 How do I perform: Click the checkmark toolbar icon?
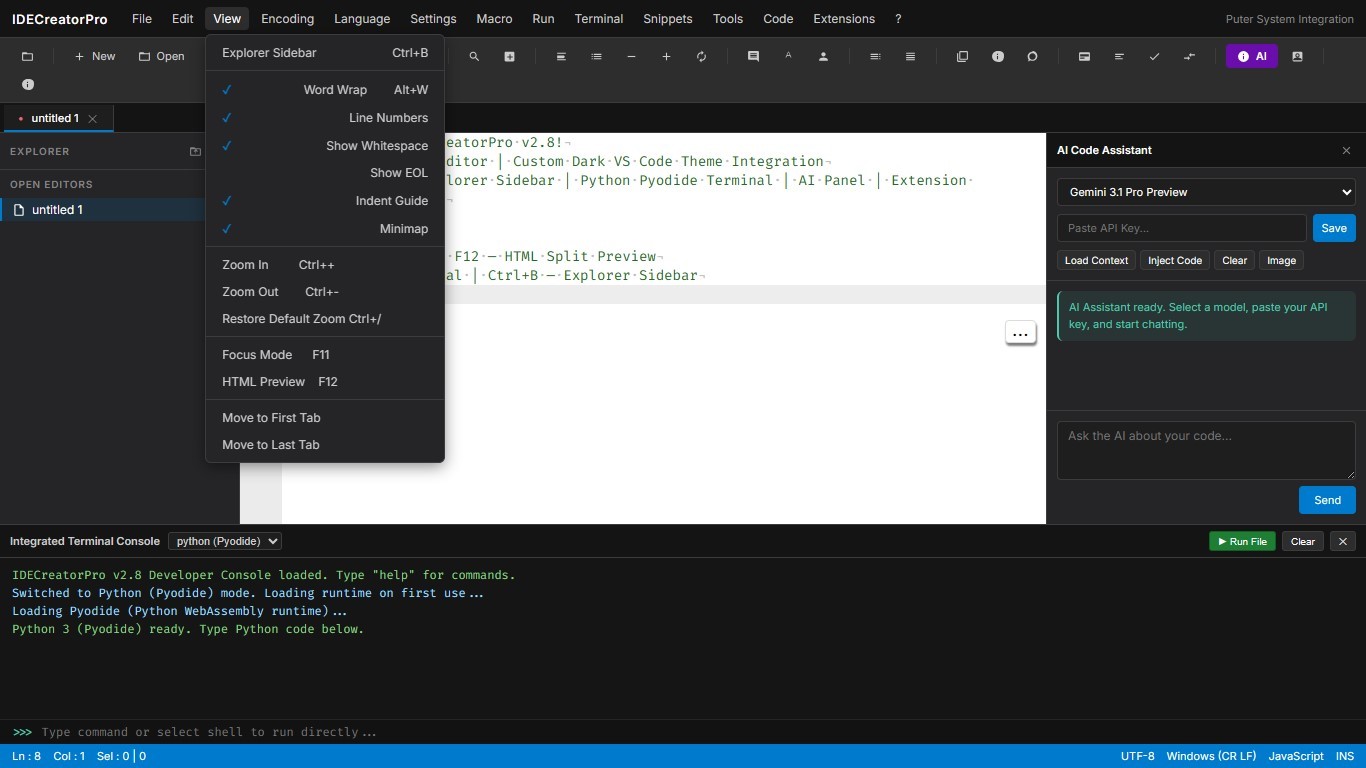(1154, 56)
